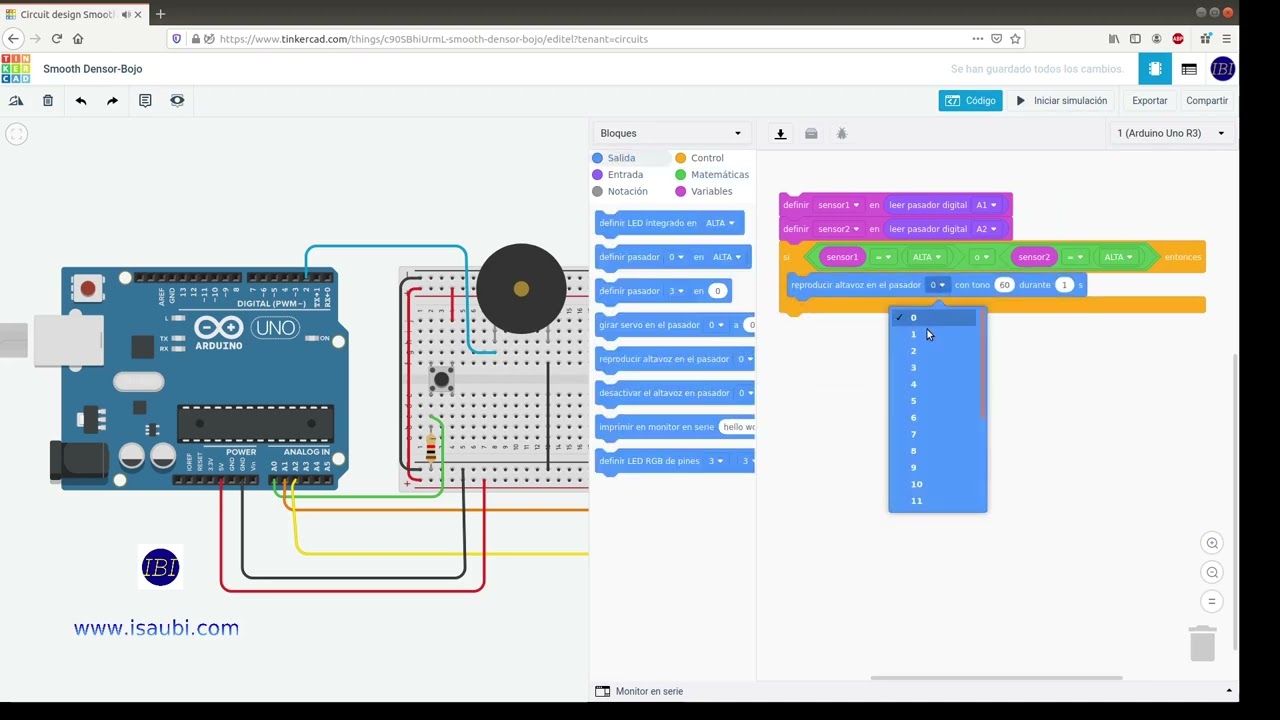Click the tone value 60 field

1004,285
